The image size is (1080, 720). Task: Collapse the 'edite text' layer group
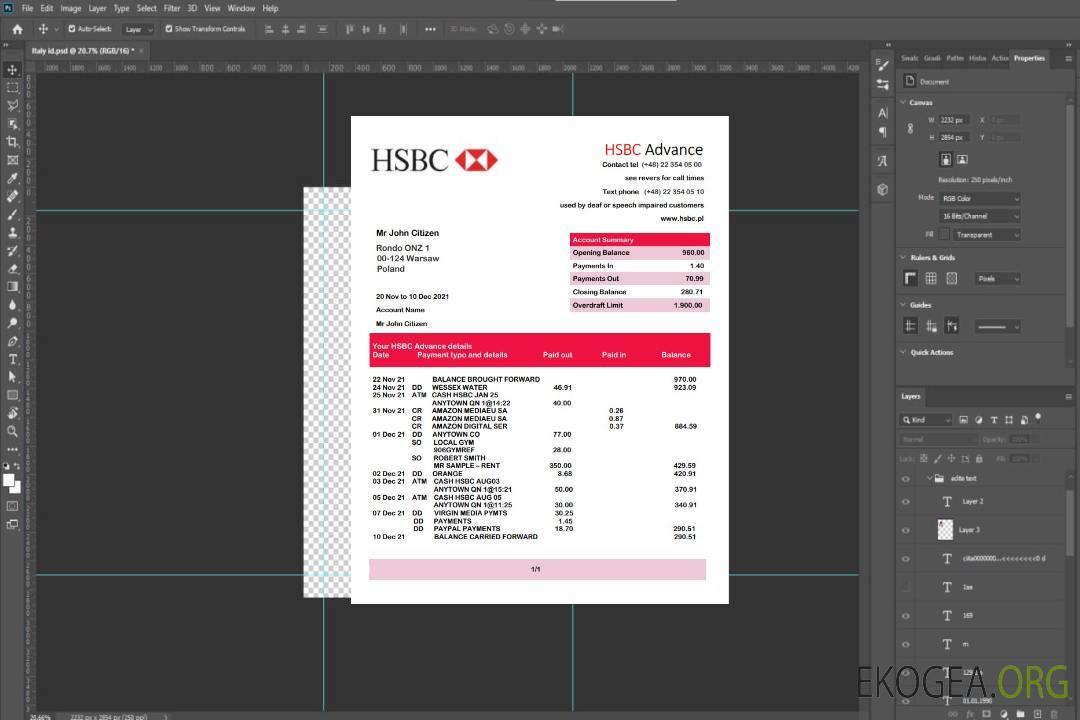point(929,478)
